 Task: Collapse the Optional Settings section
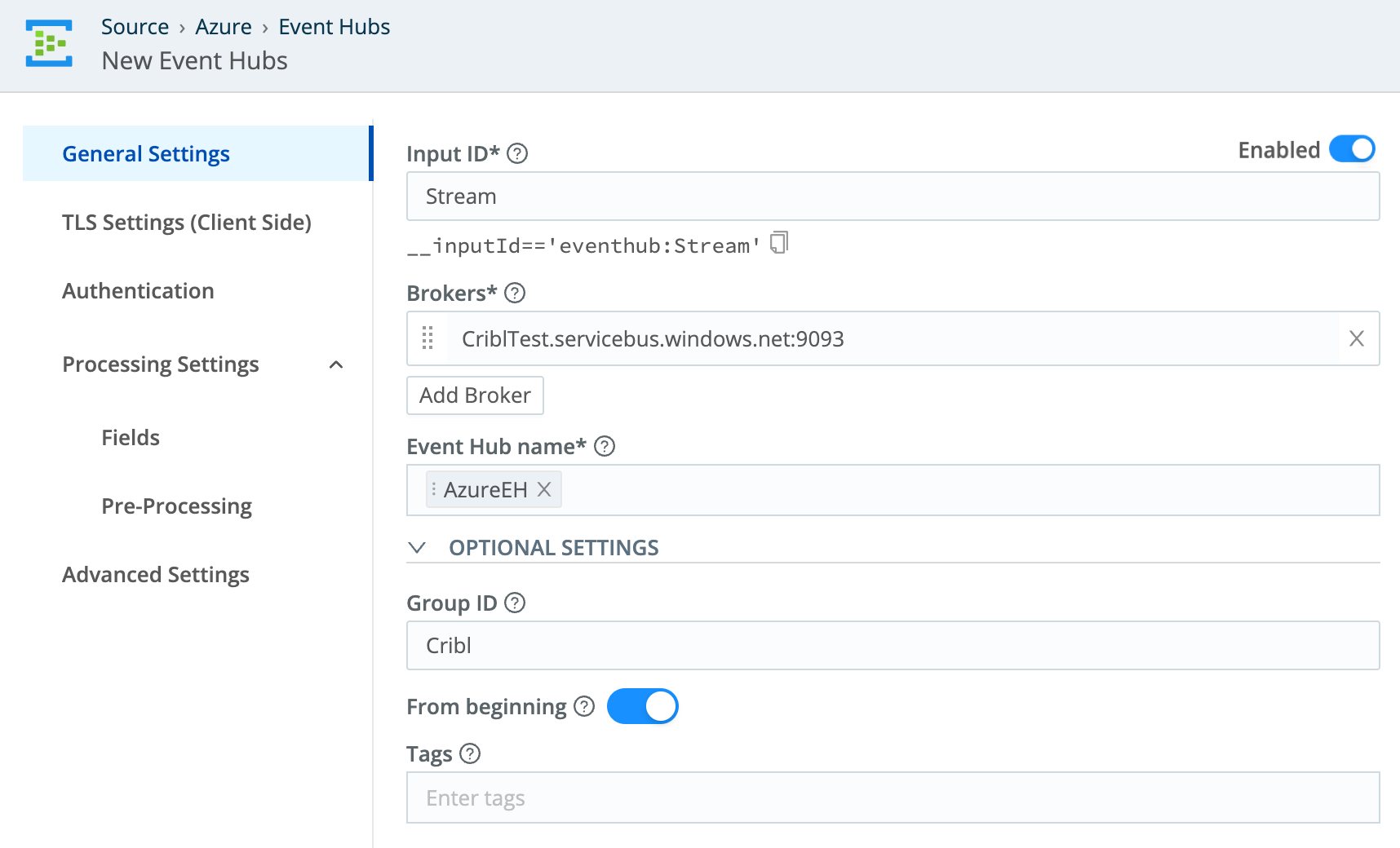(x=418, y=547)
